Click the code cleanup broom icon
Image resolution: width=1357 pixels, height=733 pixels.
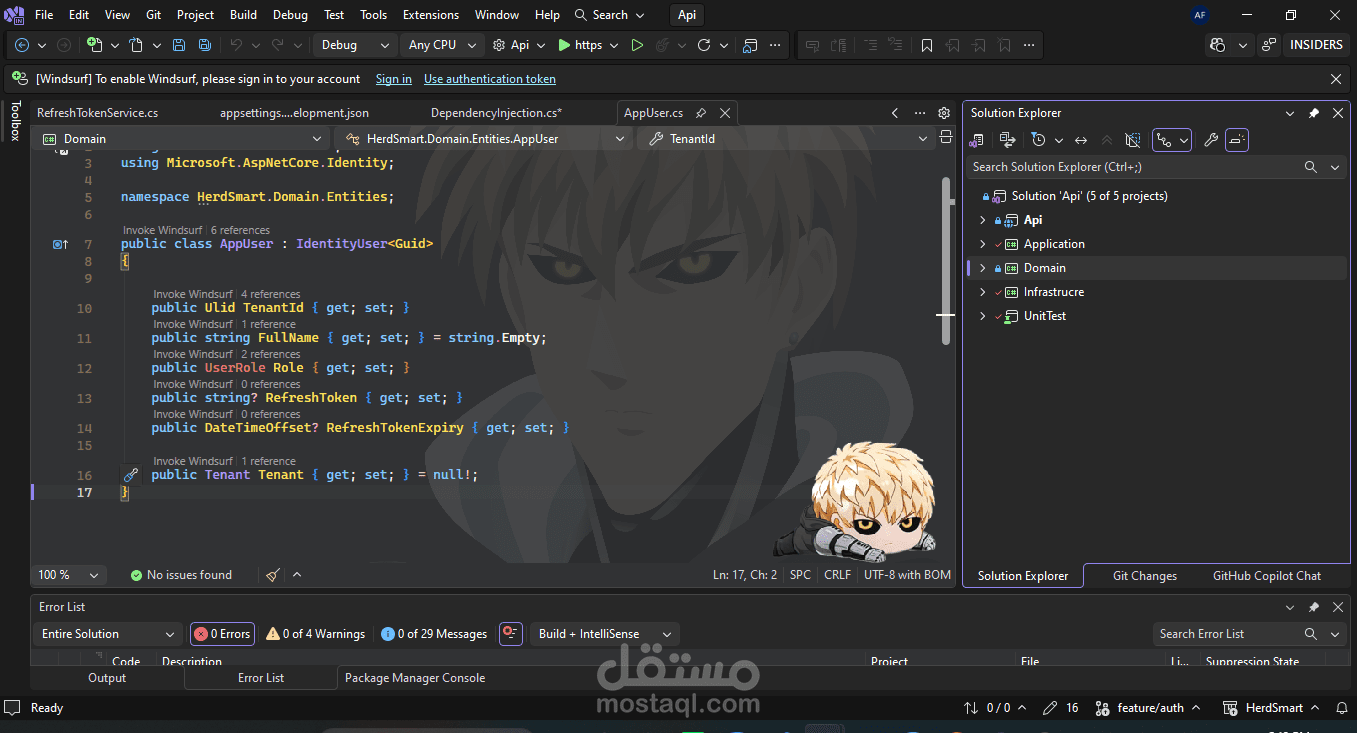point(273,575)
